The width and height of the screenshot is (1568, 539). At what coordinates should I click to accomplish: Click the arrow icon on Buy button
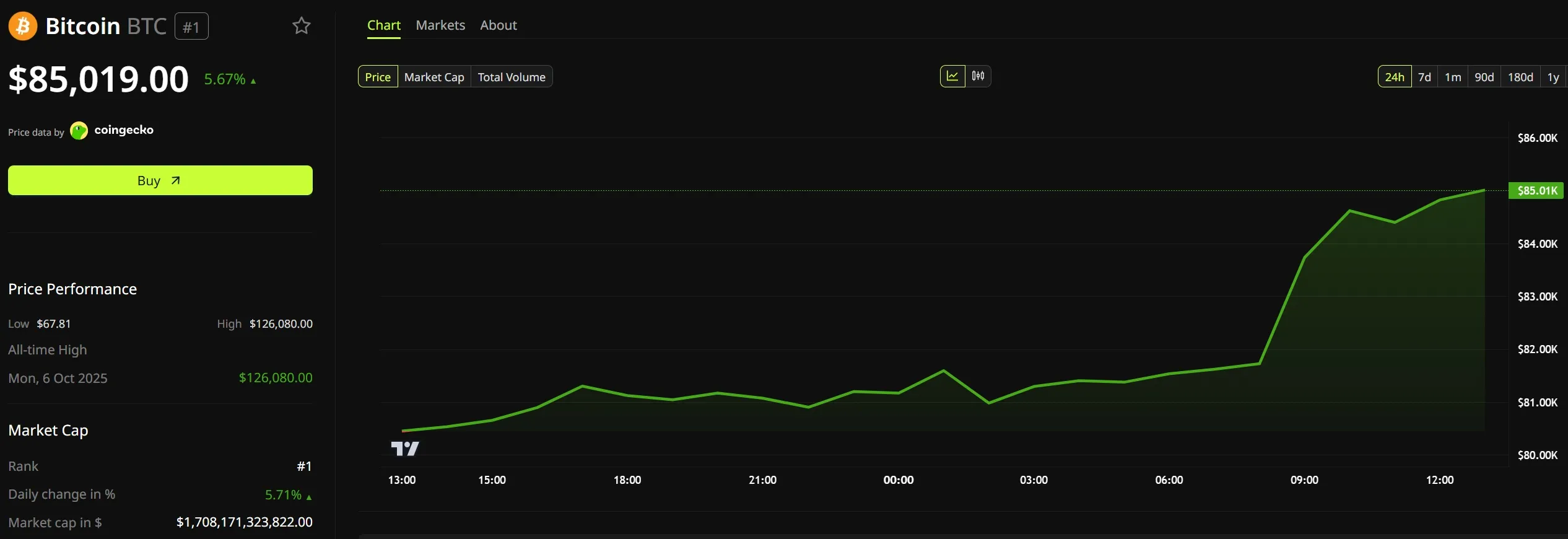click(x=176, y=180)
